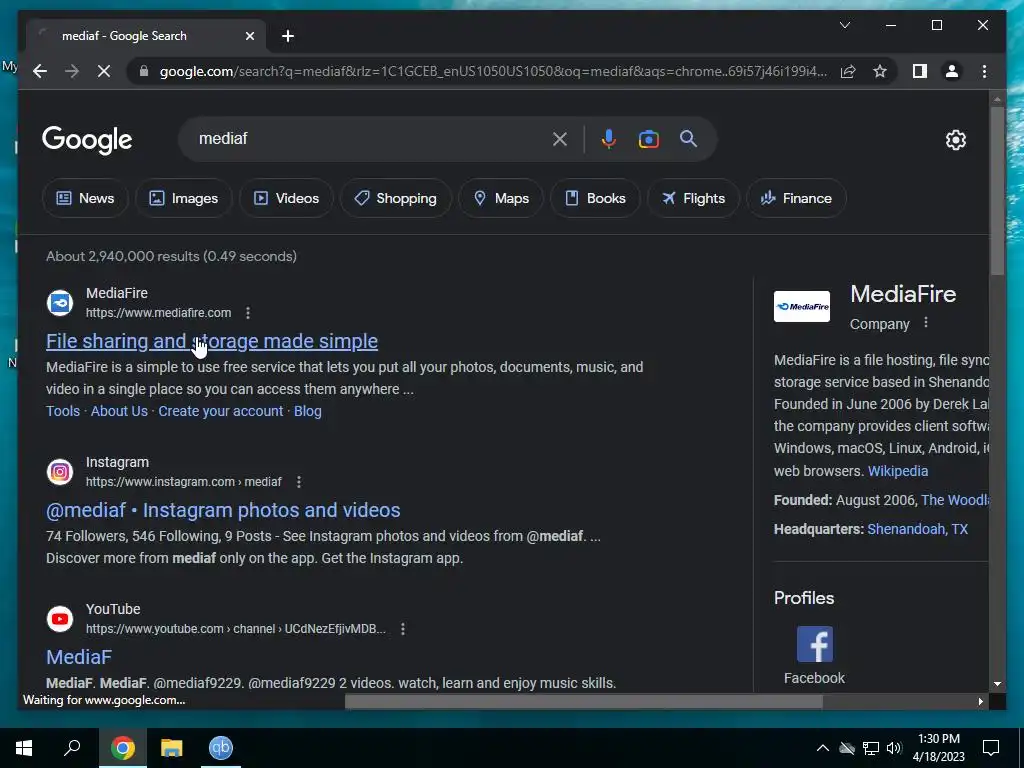
Task: Open MediaFire result three-dot options
Action: tap(248, 313)
